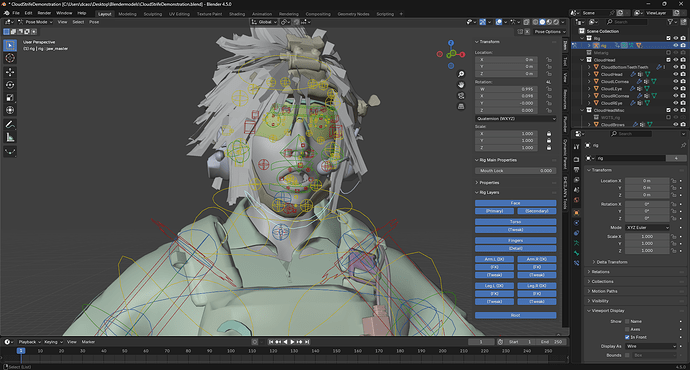Toggle the camera view icon

click(x=461, y=95)
